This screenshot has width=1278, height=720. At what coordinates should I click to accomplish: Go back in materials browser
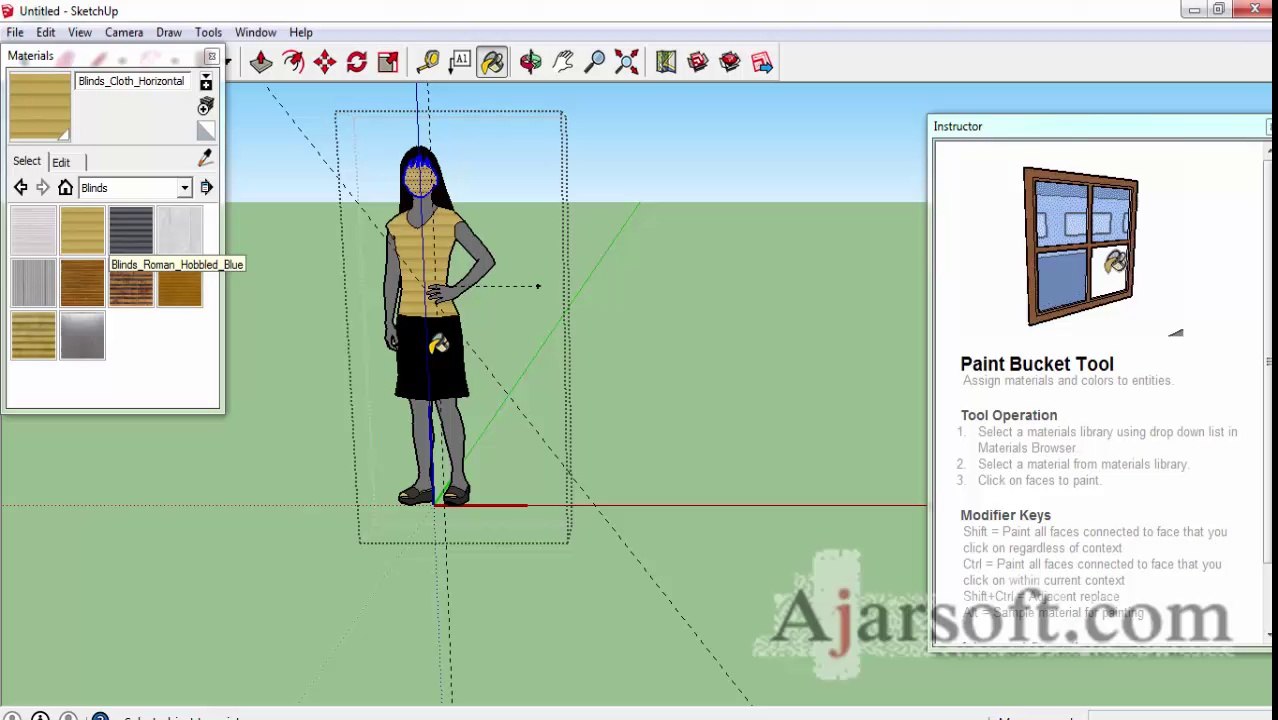(20, 188)
